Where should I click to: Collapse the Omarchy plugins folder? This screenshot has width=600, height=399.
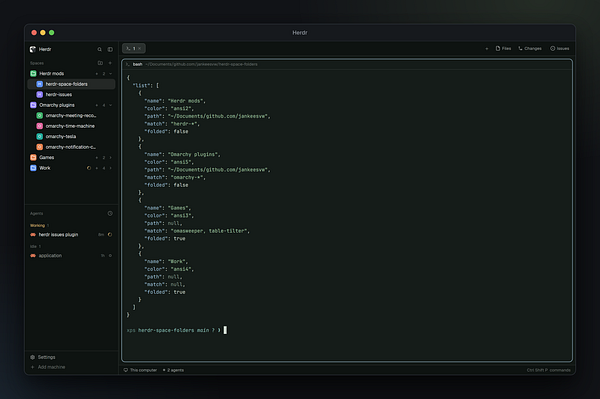click(111, 105)
